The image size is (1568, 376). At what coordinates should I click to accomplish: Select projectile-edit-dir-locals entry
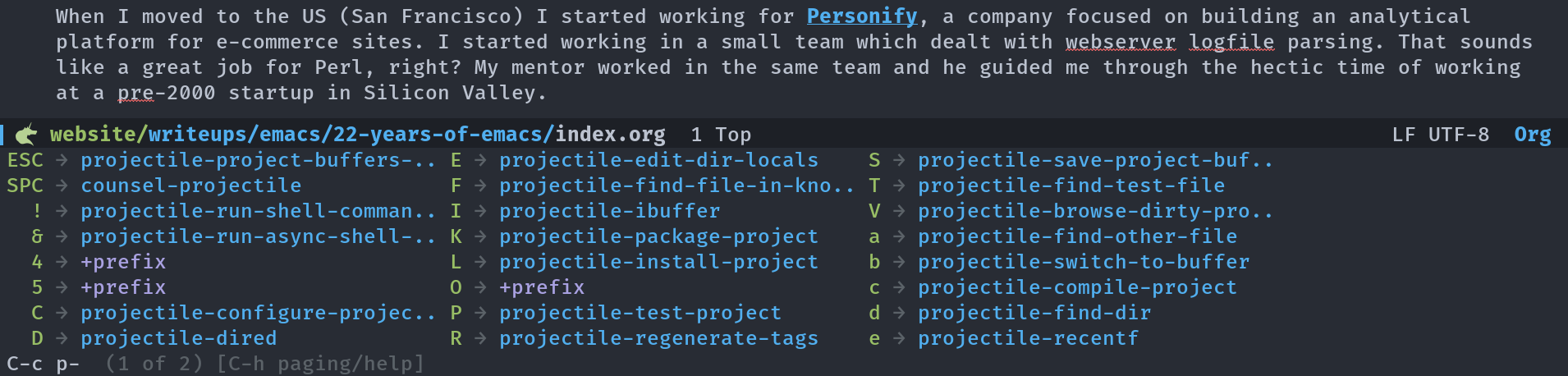(658, 160)
